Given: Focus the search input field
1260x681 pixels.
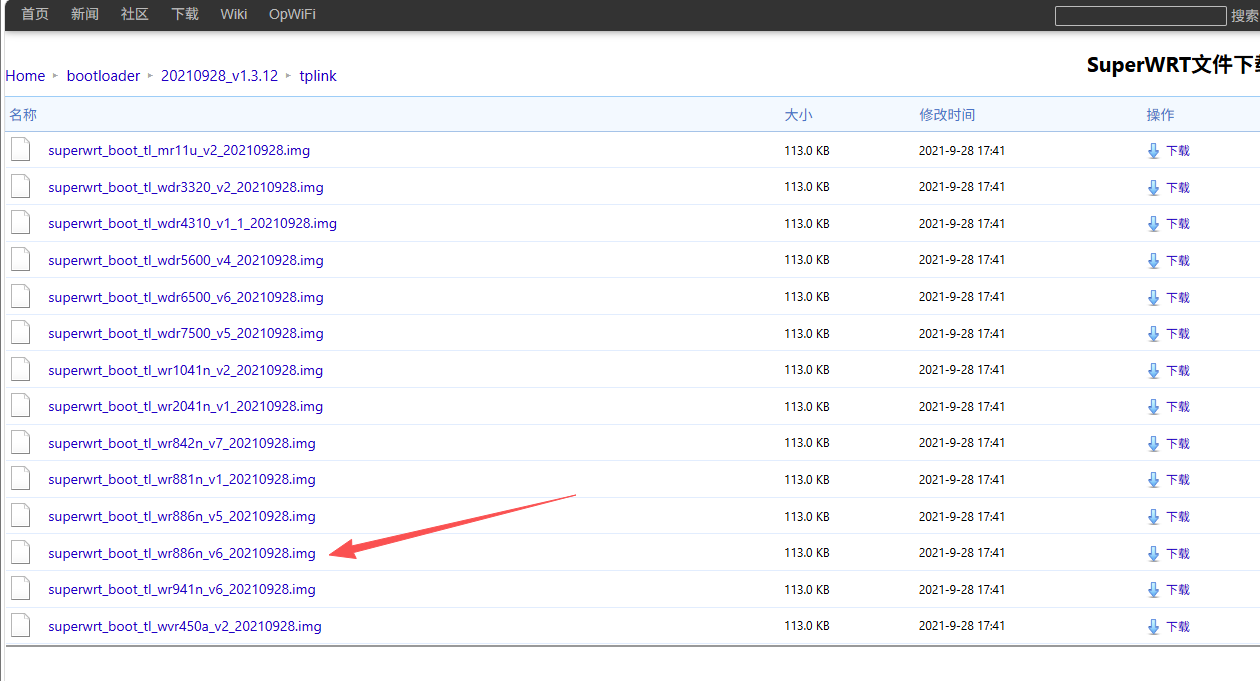Looking at the screenshot, I should pyautogui.click(x=1140, y=16).
